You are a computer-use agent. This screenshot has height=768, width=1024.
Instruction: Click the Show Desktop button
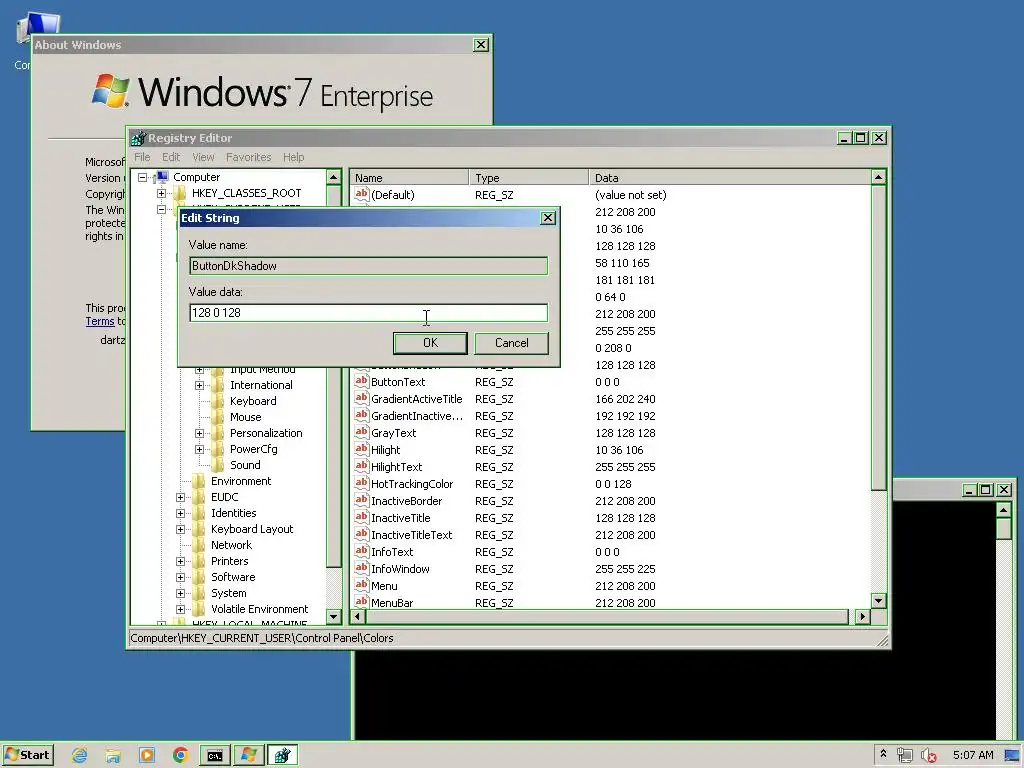1012,756
